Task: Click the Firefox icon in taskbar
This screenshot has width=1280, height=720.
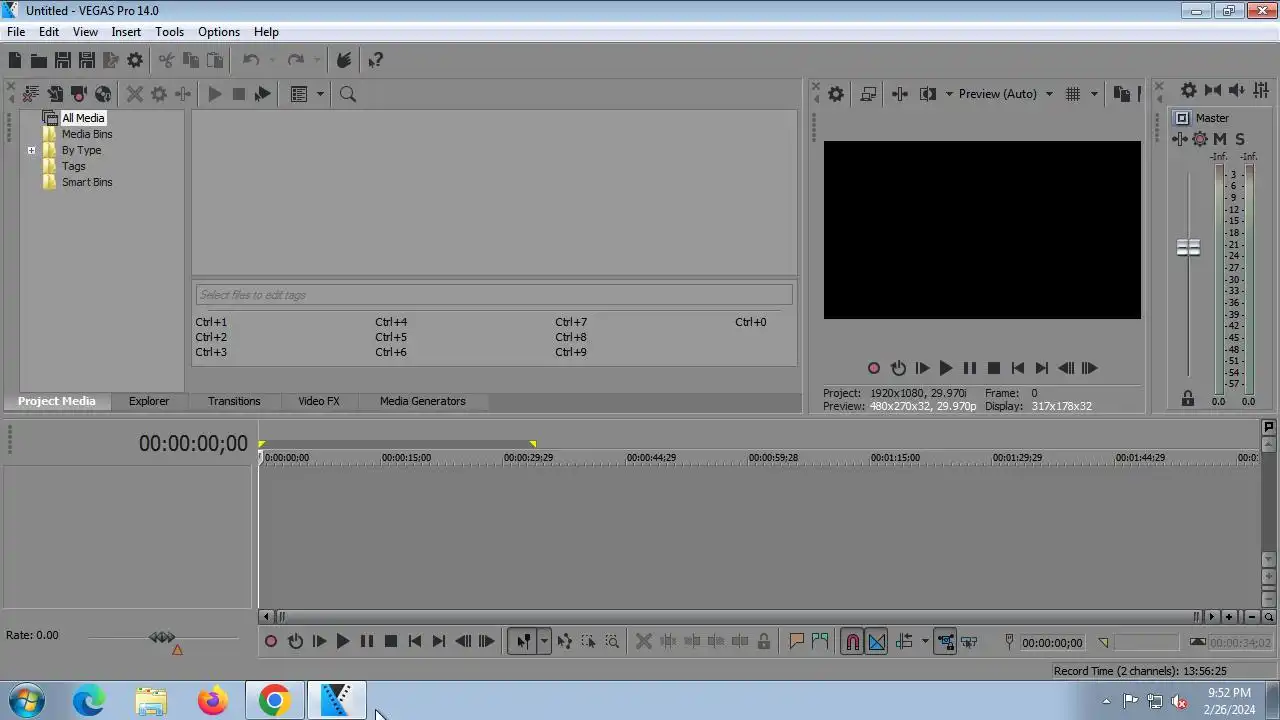Action: coord(212,701)
